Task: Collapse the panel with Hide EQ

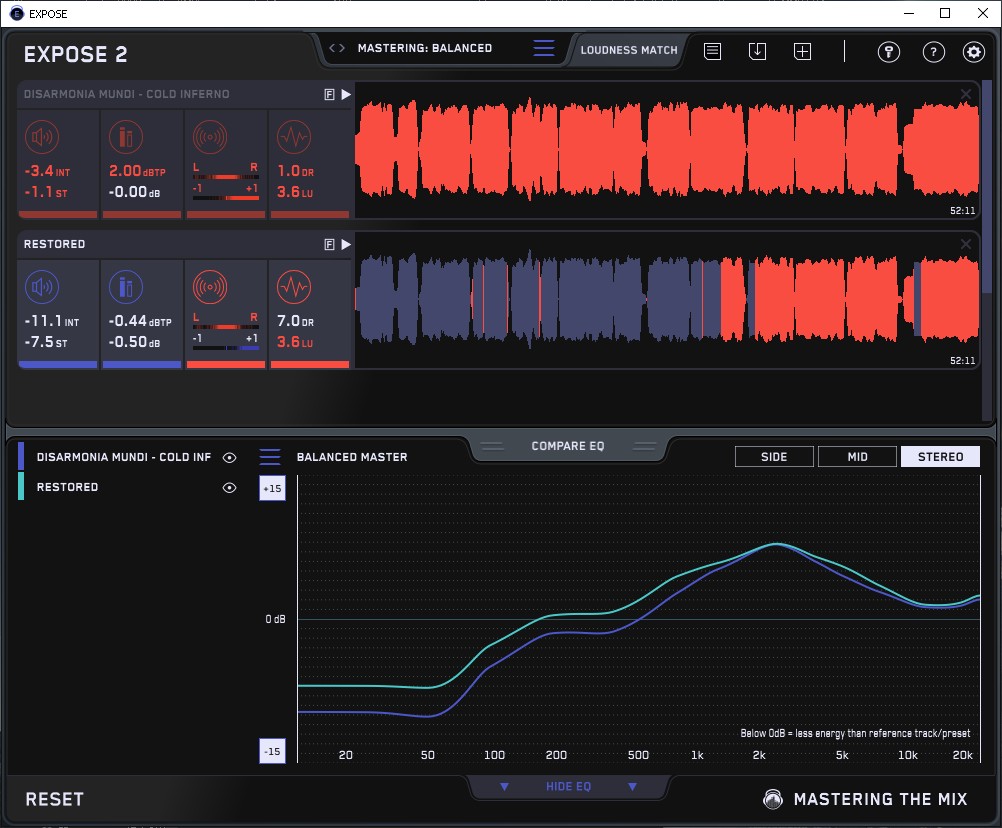Action: [568, 787]
